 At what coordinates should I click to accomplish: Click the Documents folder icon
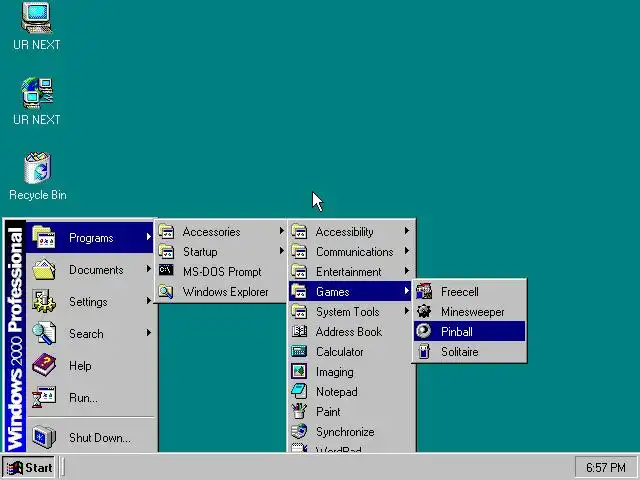coord(44,269)
